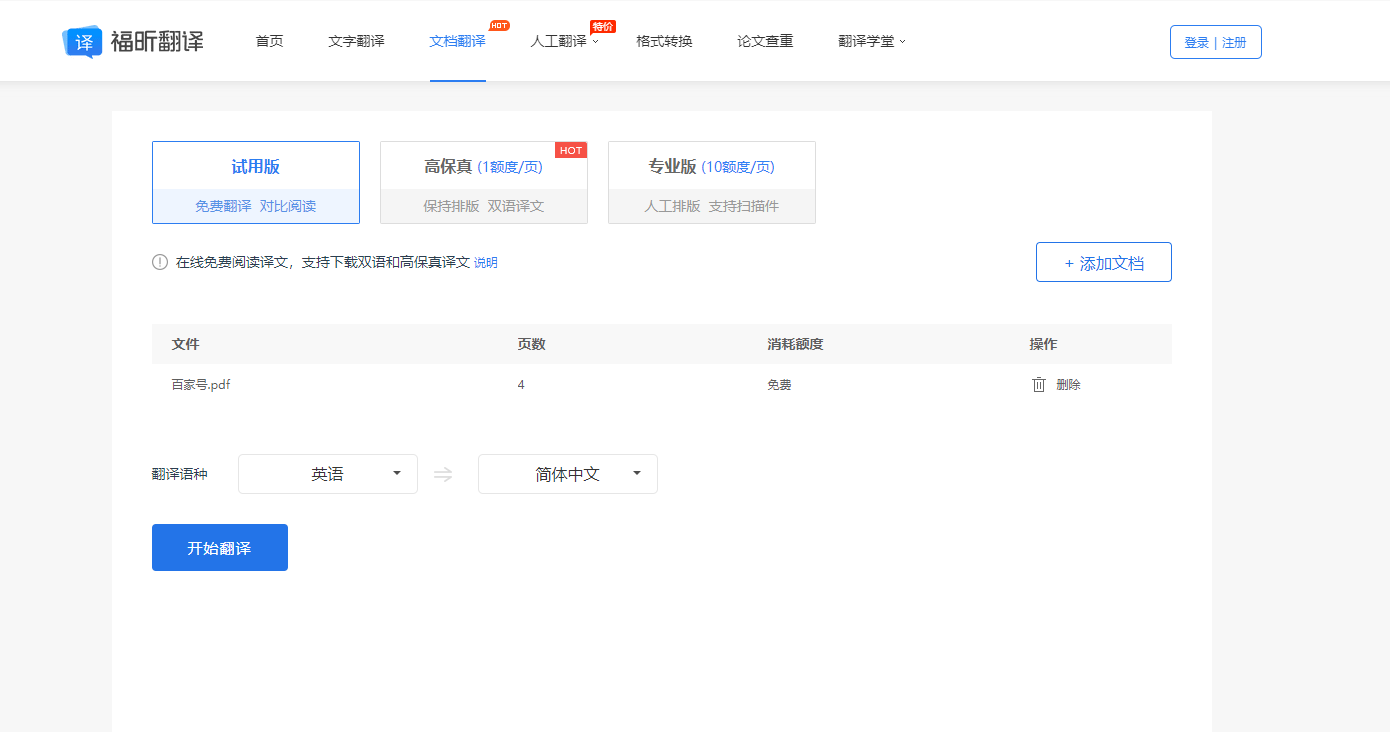Expand the 人工翻译 dropdown menu
Viewport: 1390px width, 732px height.
565,41
